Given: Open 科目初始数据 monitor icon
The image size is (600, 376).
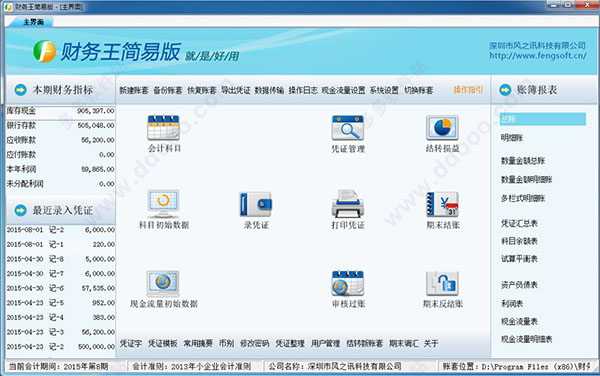Looking at the screenshot, I should click(163, 203).
